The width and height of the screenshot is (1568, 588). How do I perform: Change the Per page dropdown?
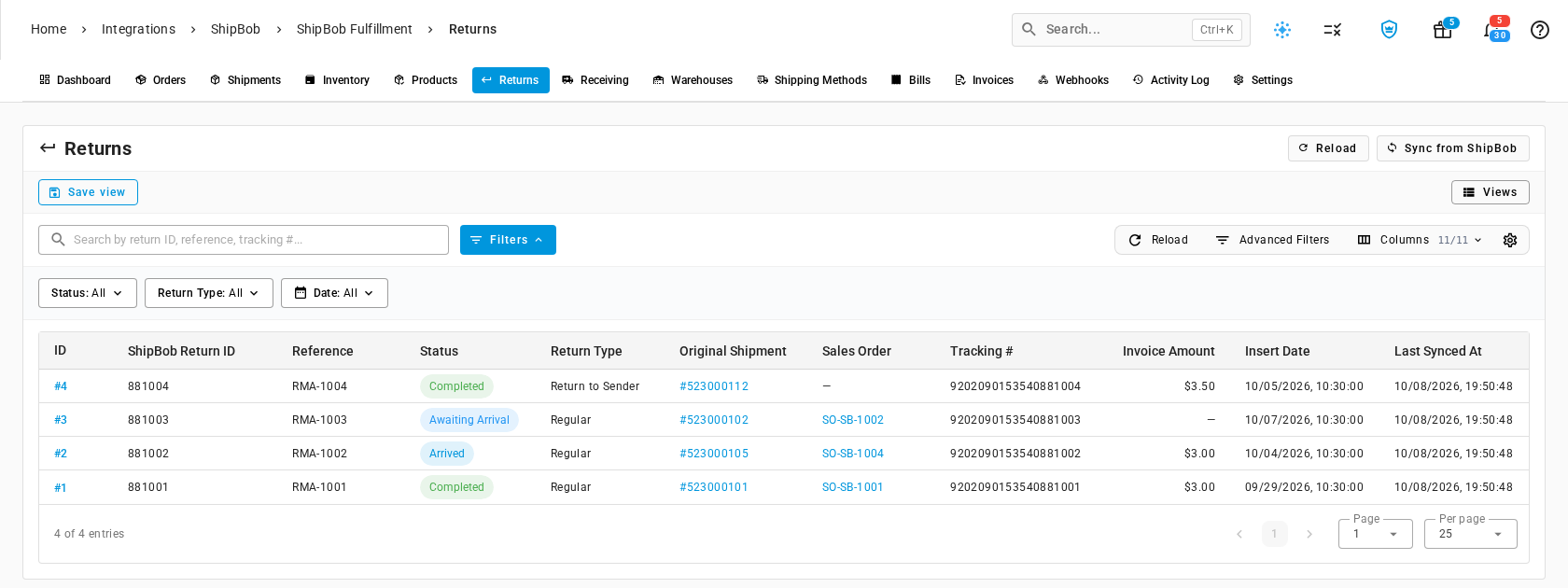tap(1471, 534)
